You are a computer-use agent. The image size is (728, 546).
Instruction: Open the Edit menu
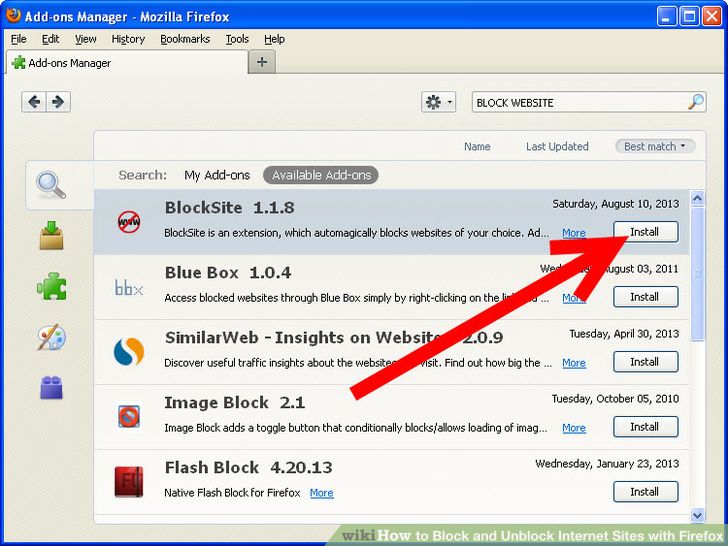tap(50, 39)
